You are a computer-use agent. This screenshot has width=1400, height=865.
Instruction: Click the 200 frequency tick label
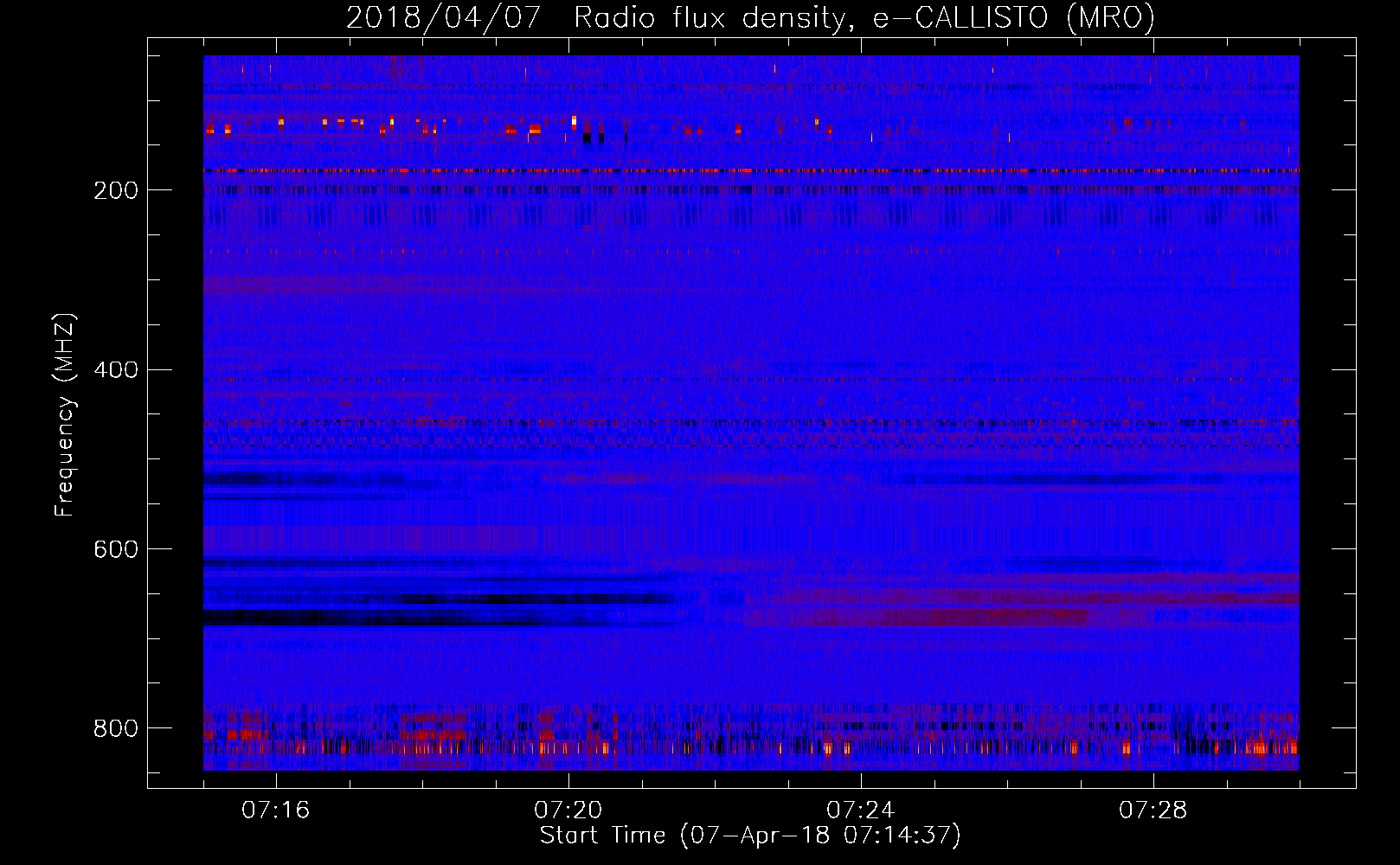(x=116, y=190)
